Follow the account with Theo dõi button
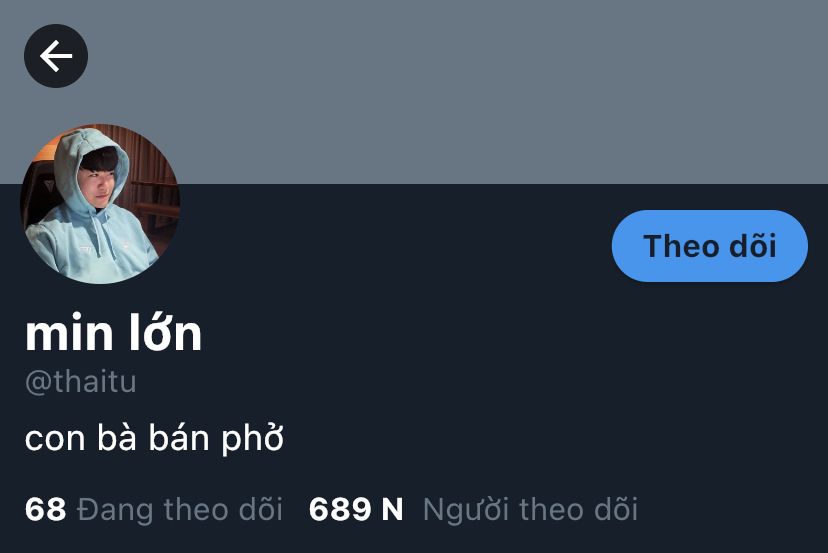Screen dimensions: 828x553 point(710,246)
